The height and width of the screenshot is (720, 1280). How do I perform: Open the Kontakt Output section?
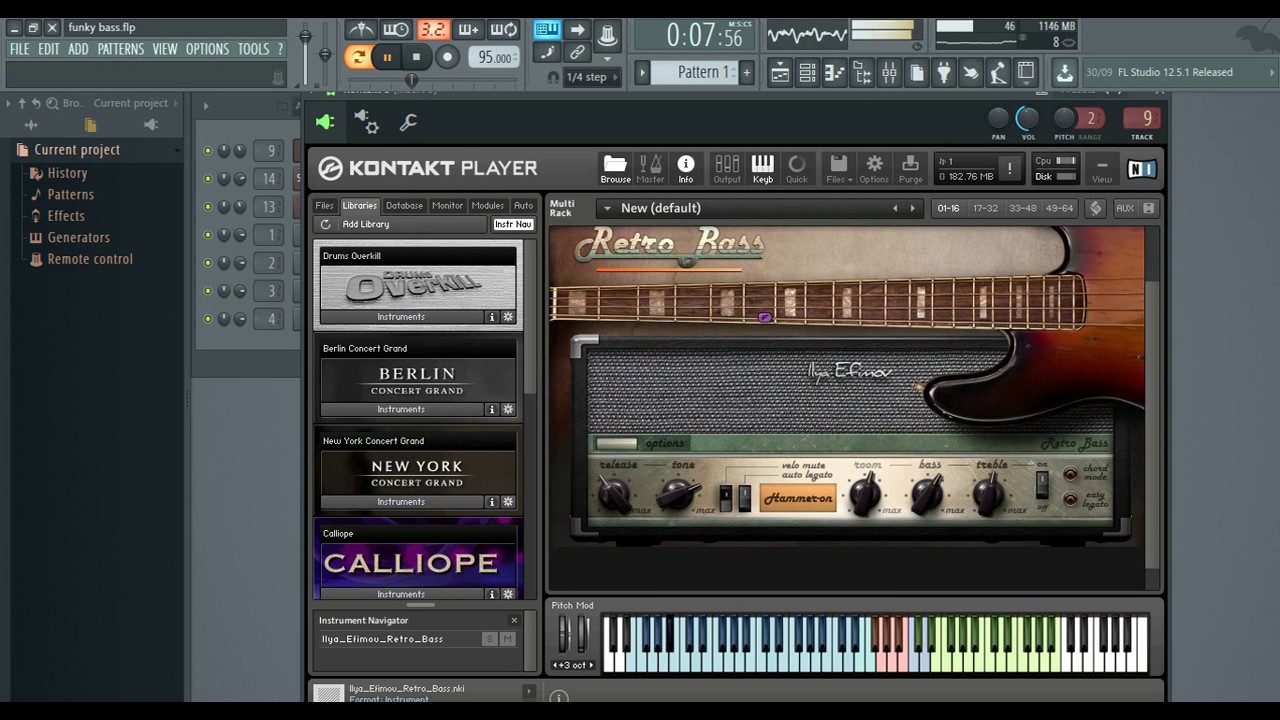click(x=727, y=168)
